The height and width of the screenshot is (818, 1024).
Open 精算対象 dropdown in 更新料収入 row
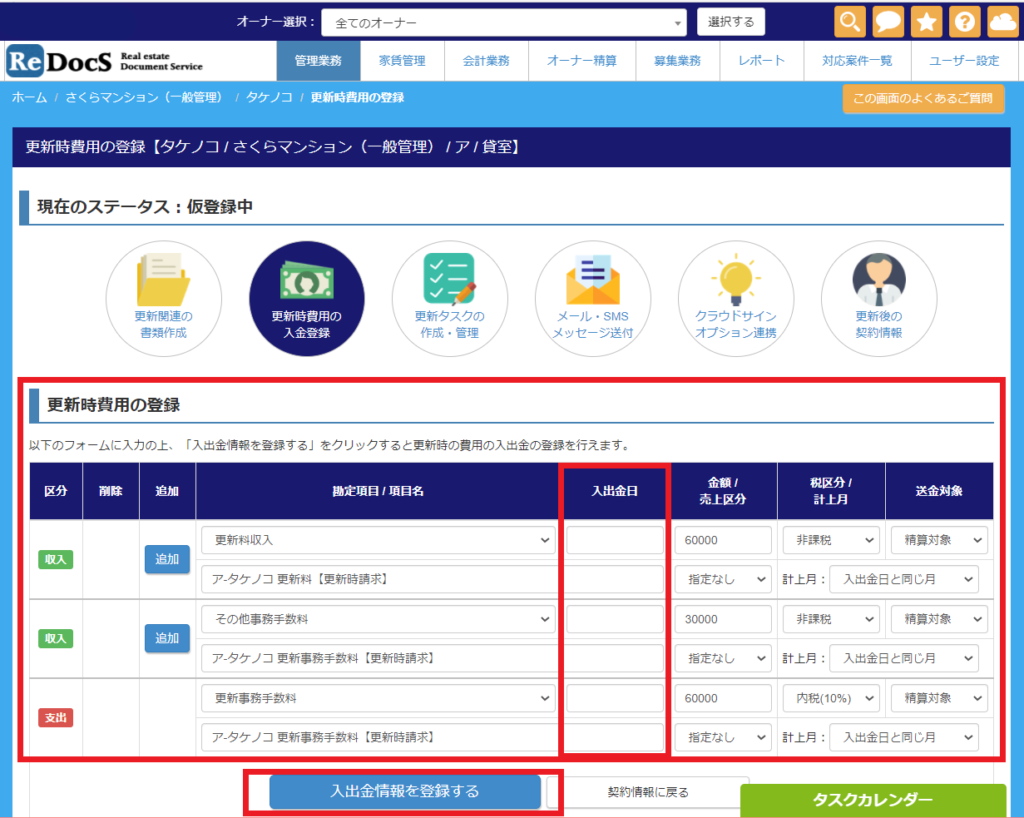[x=939, y=540]
